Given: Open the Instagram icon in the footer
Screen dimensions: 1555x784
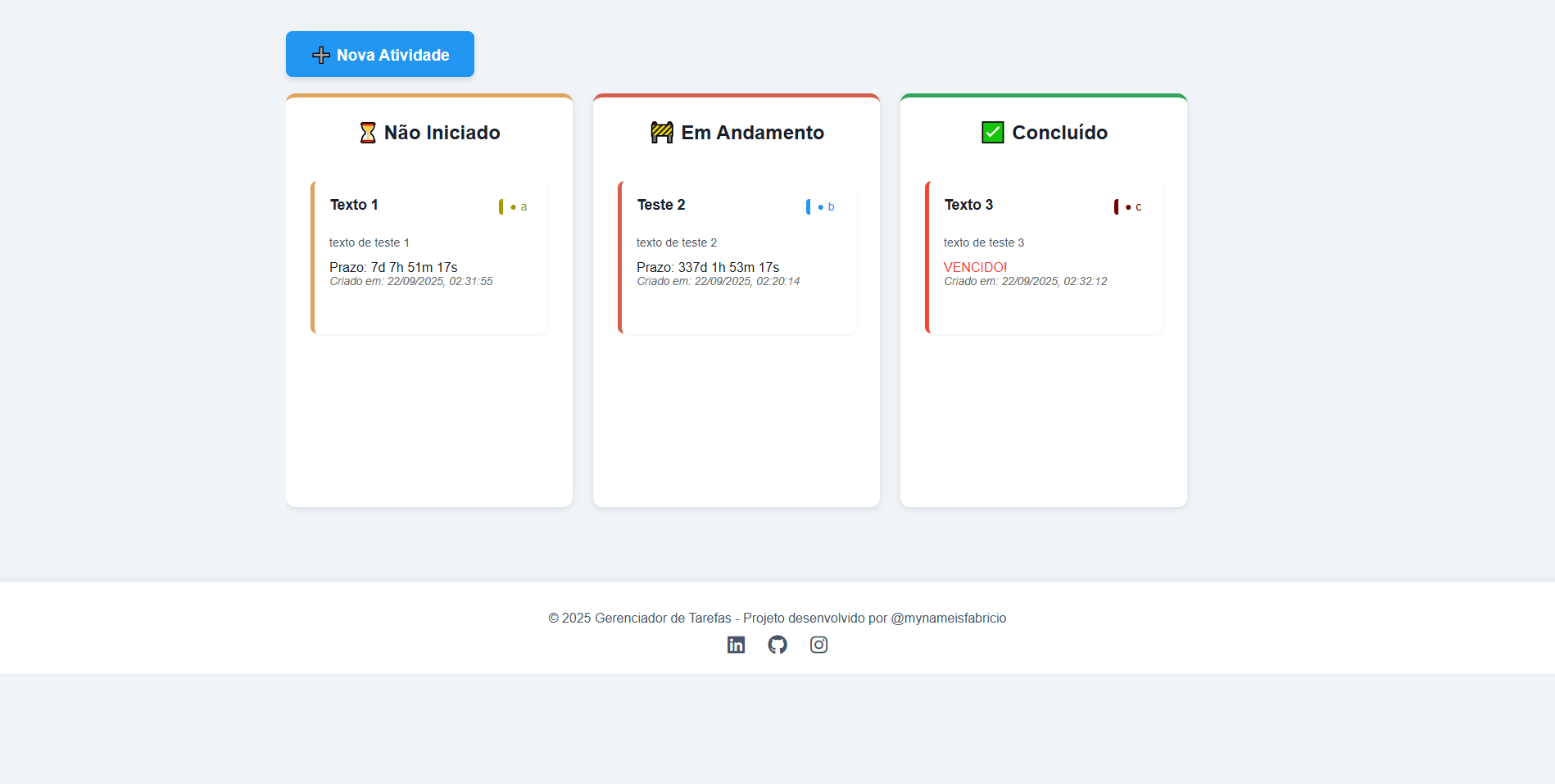Looking at the screenshot, I should [818, 645].
